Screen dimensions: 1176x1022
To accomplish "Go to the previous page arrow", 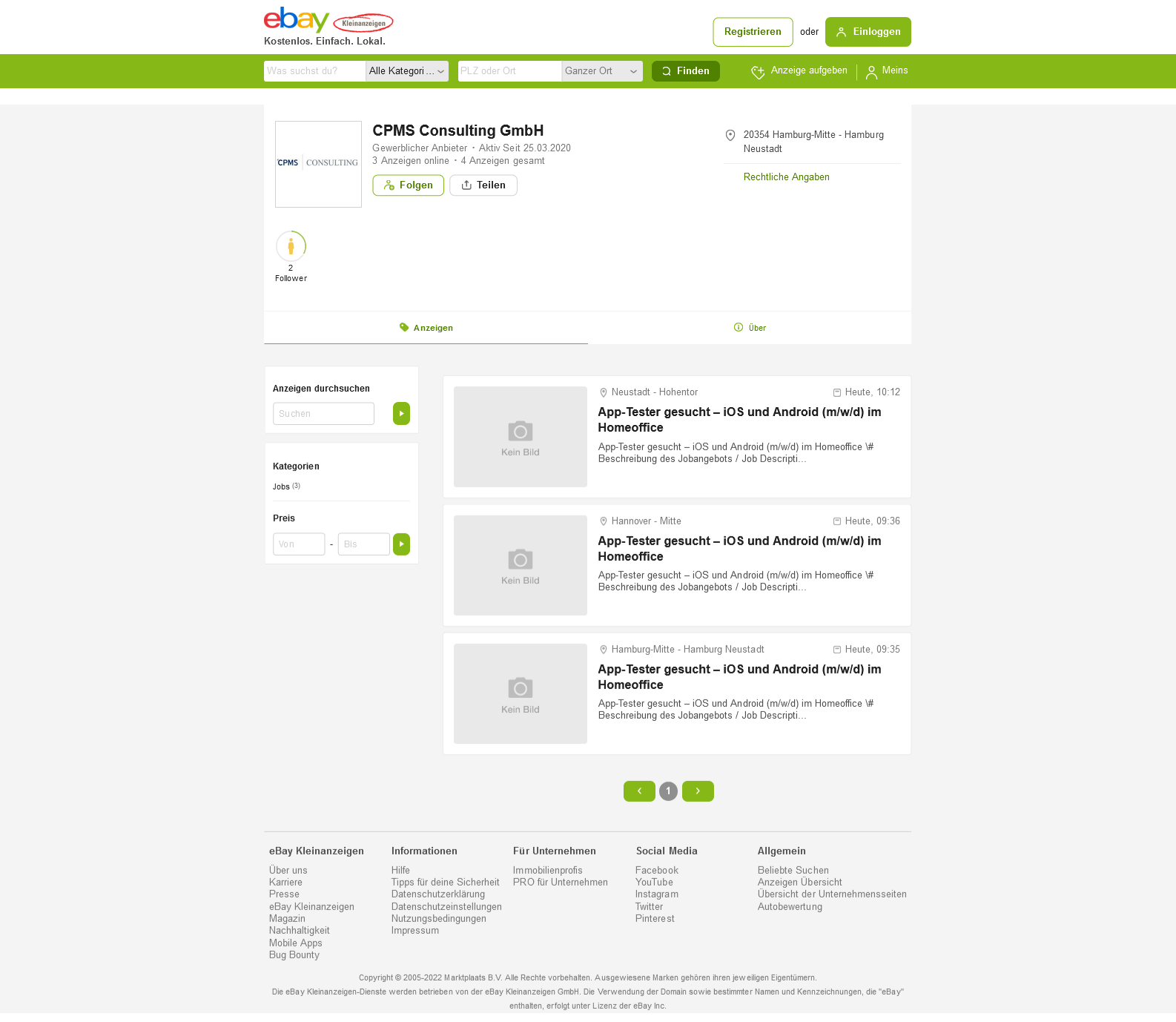I will (639, 791).
